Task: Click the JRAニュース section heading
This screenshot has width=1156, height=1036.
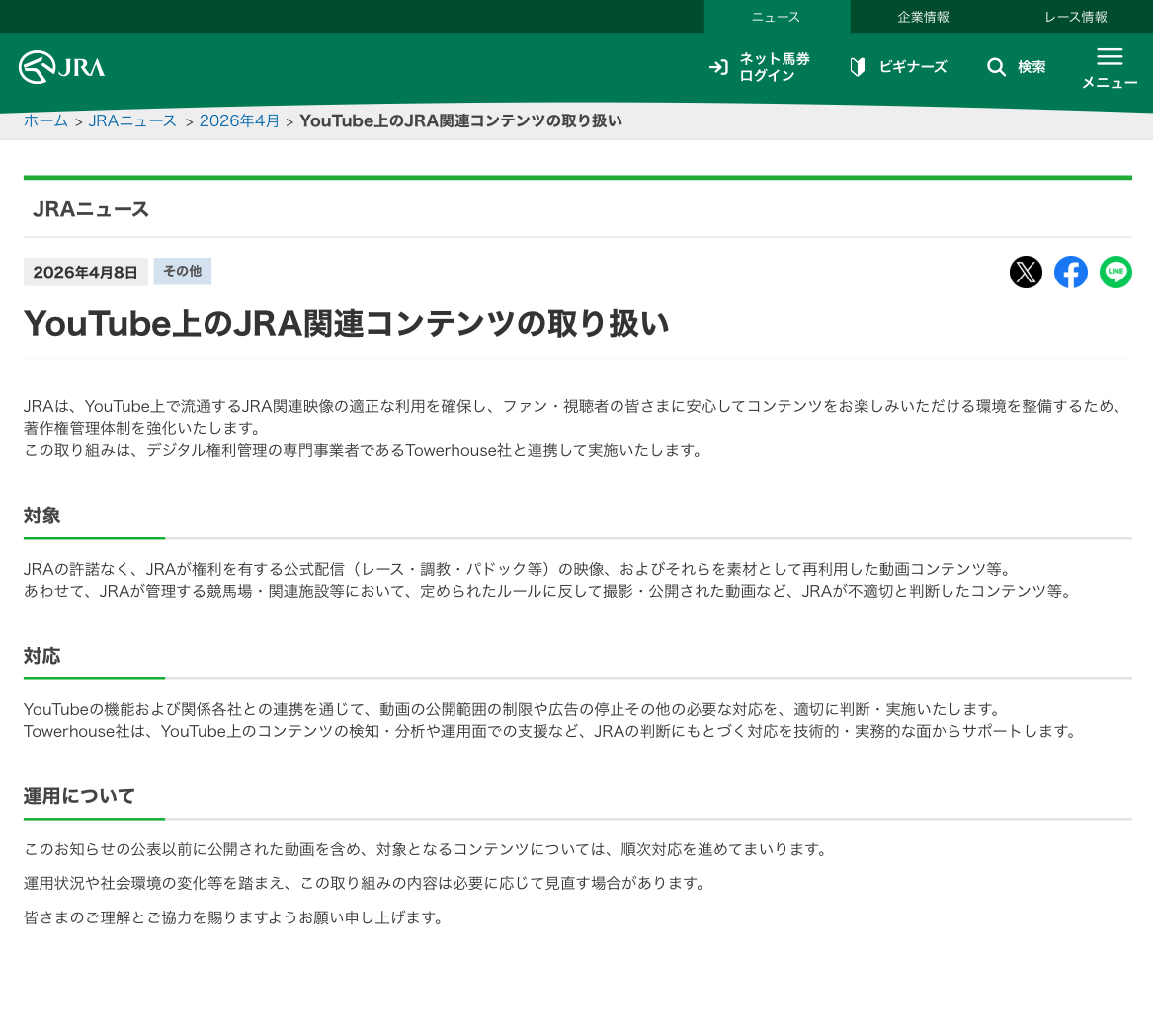Action: coord(91,209)
